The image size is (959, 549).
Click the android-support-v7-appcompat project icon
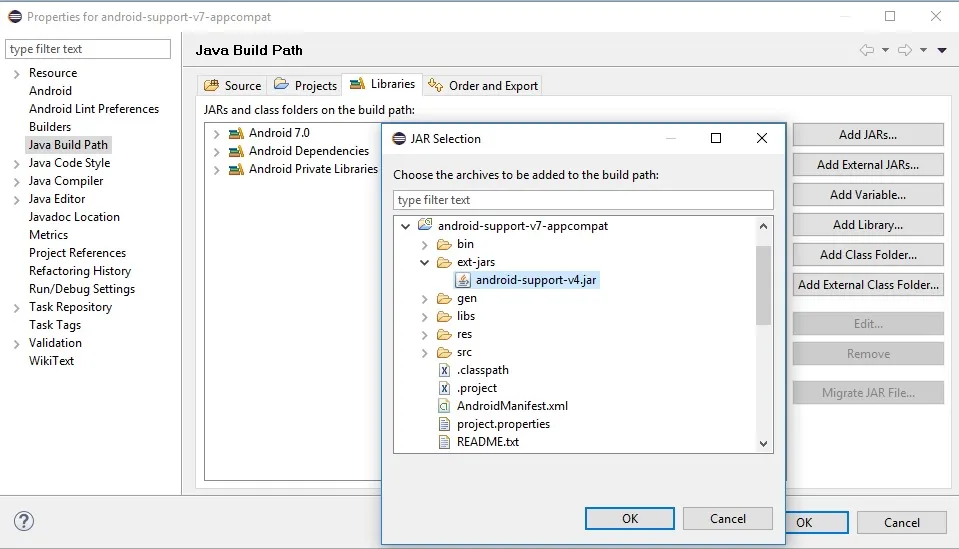click(x=425, y=225)
